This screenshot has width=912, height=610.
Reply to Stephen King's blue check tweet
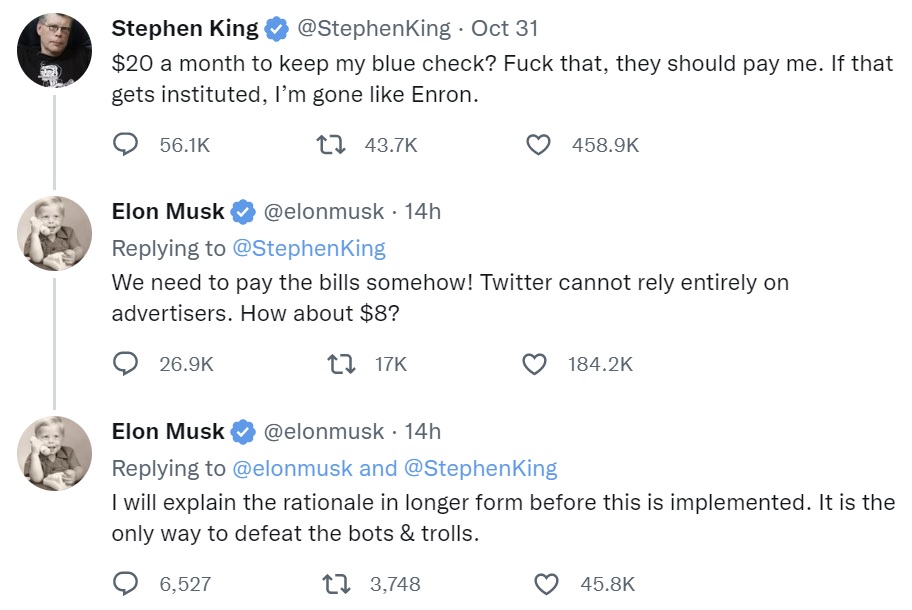tap(125, 145)
